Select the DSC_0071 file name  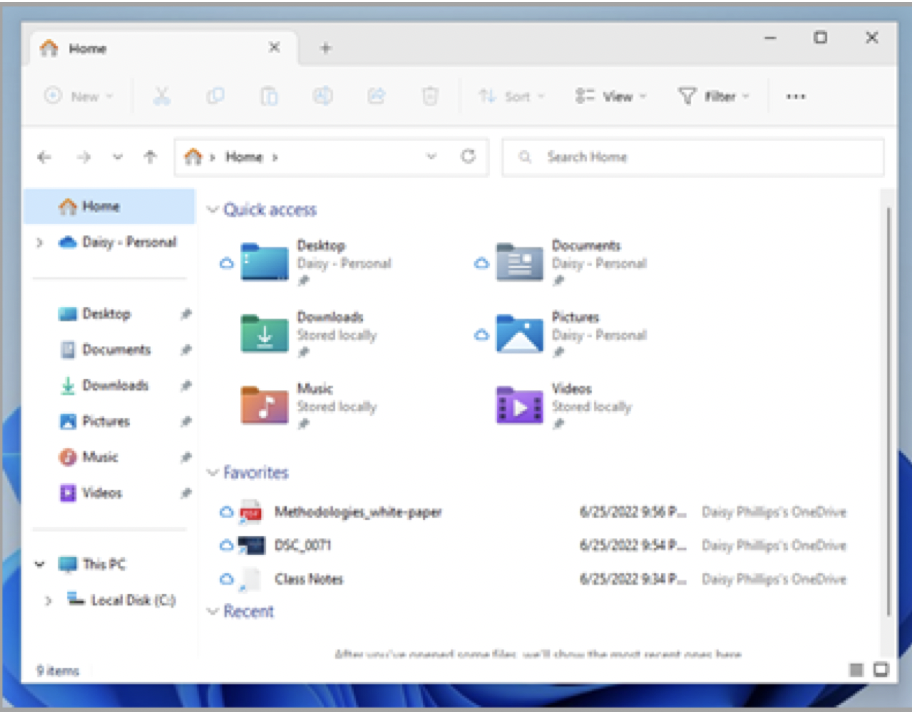(302, 546)
